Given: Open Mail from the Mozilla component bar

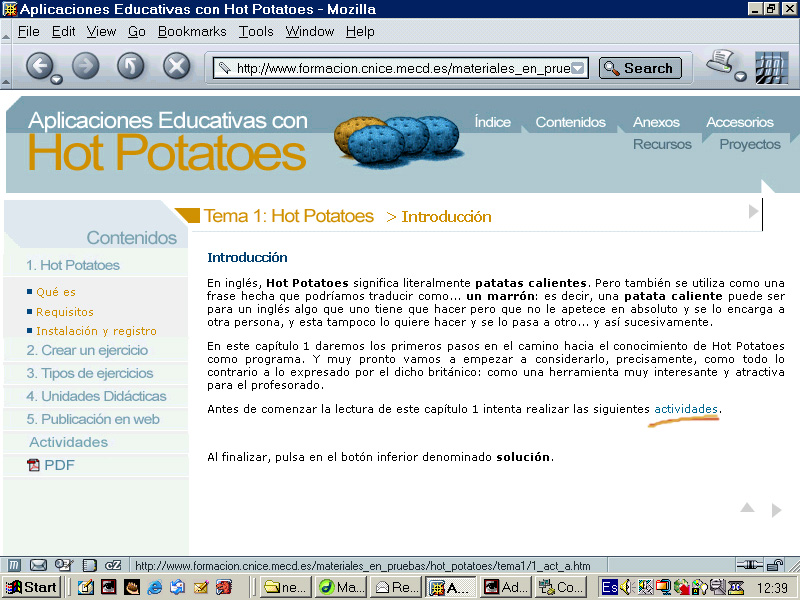Looking at the screenshot, I should coord(39,565).
